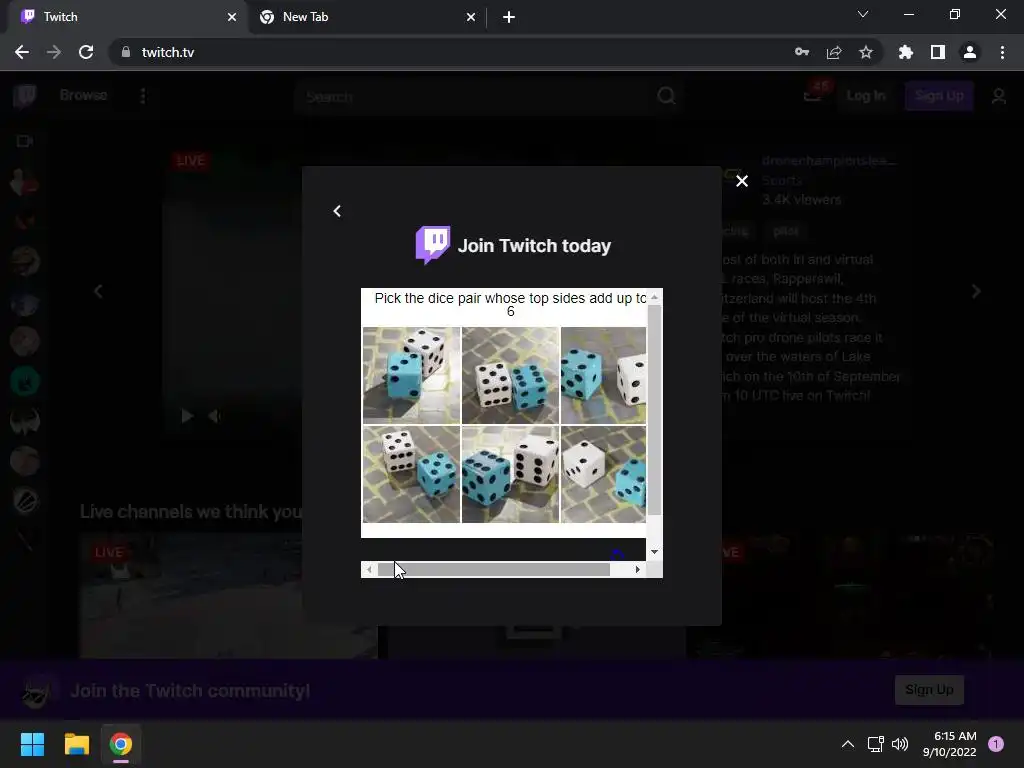Open the Twitch user account icon
The height and width of the screenshot is (768, 1024).
(999, 96)
